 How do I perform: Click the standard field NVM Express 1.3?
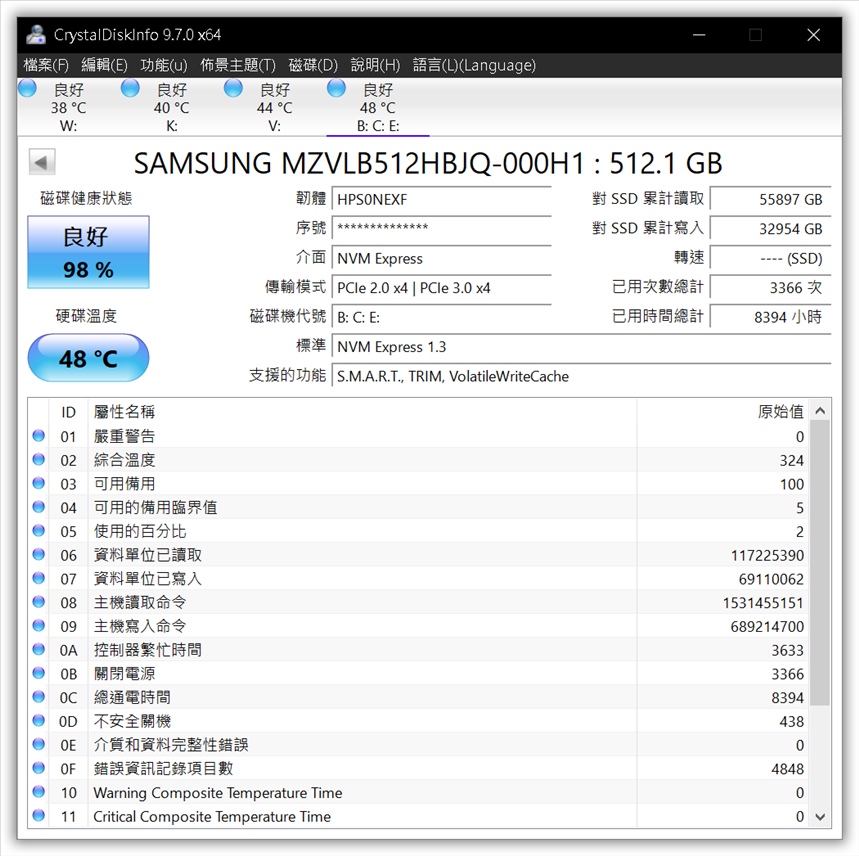[581, 347]
